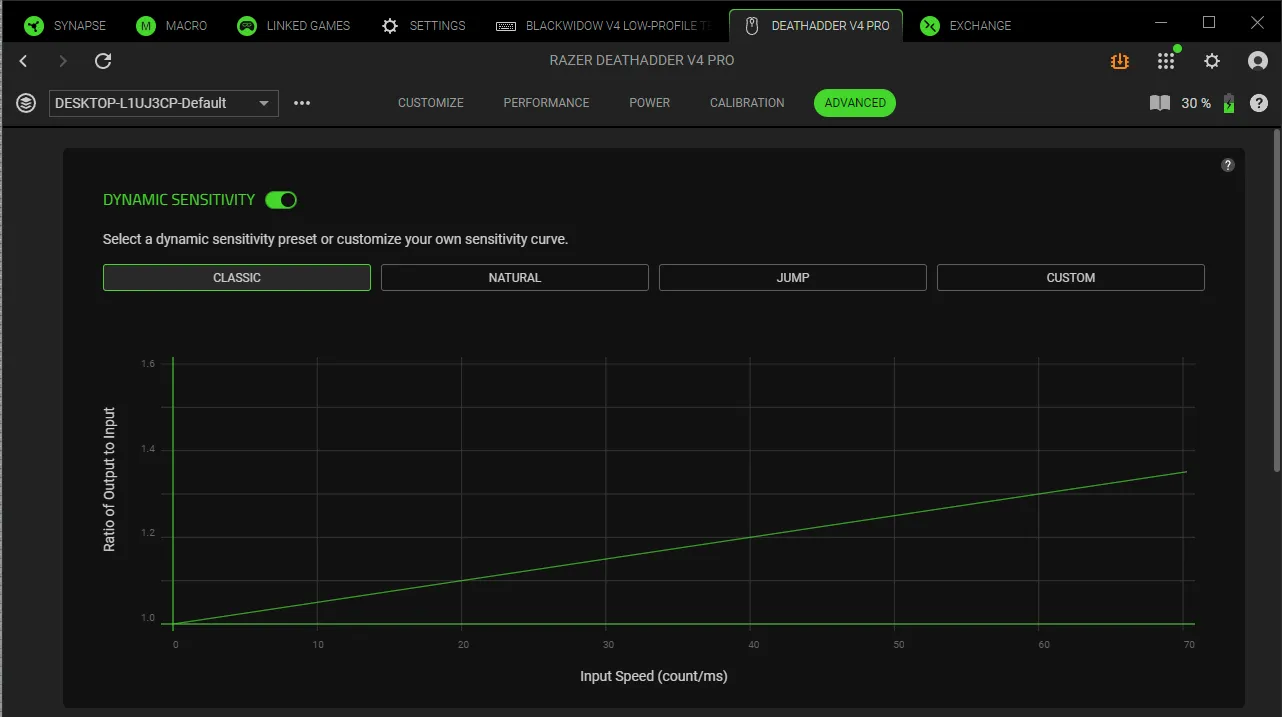Click the orange chip hardware icon

(x=1119, y=61)
